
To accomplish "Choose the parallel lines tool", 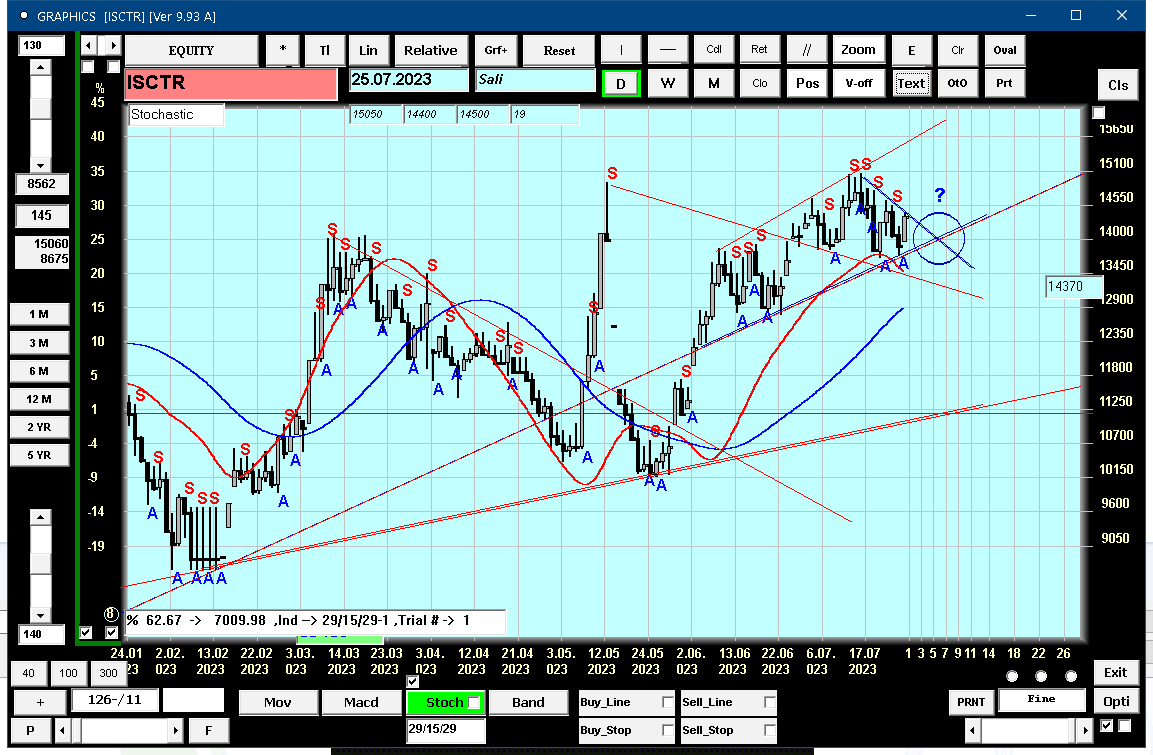I will 807,50.
